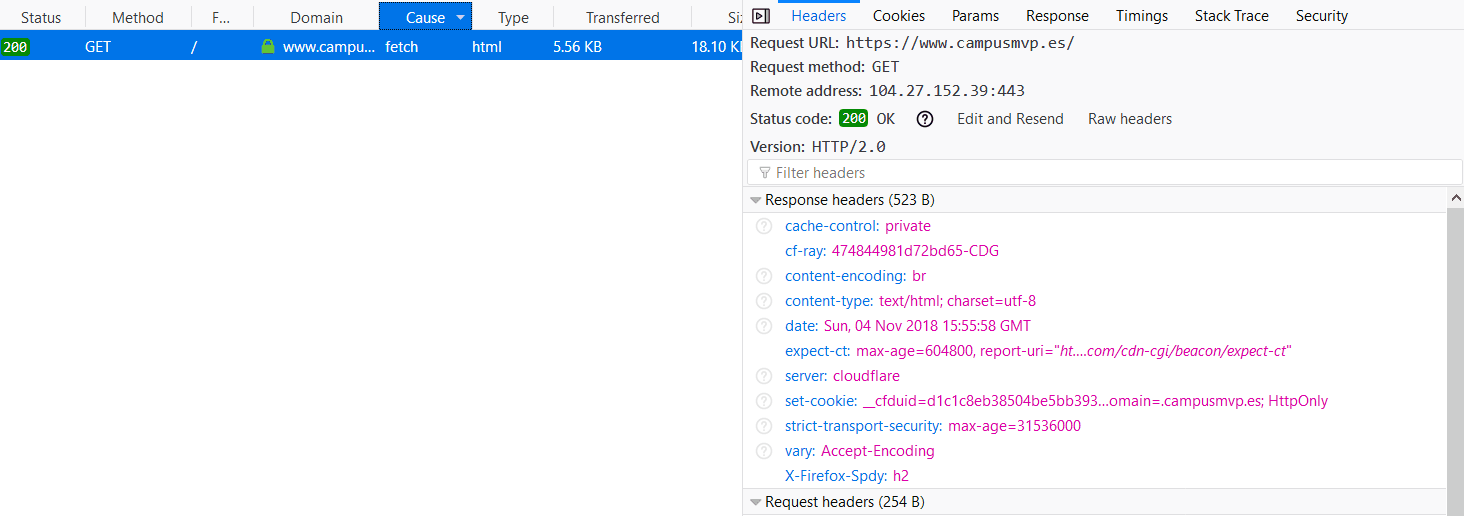This screenshot has height=516, width=1464.
Task: Click the green lock security icon
Action: click(267, 46)
